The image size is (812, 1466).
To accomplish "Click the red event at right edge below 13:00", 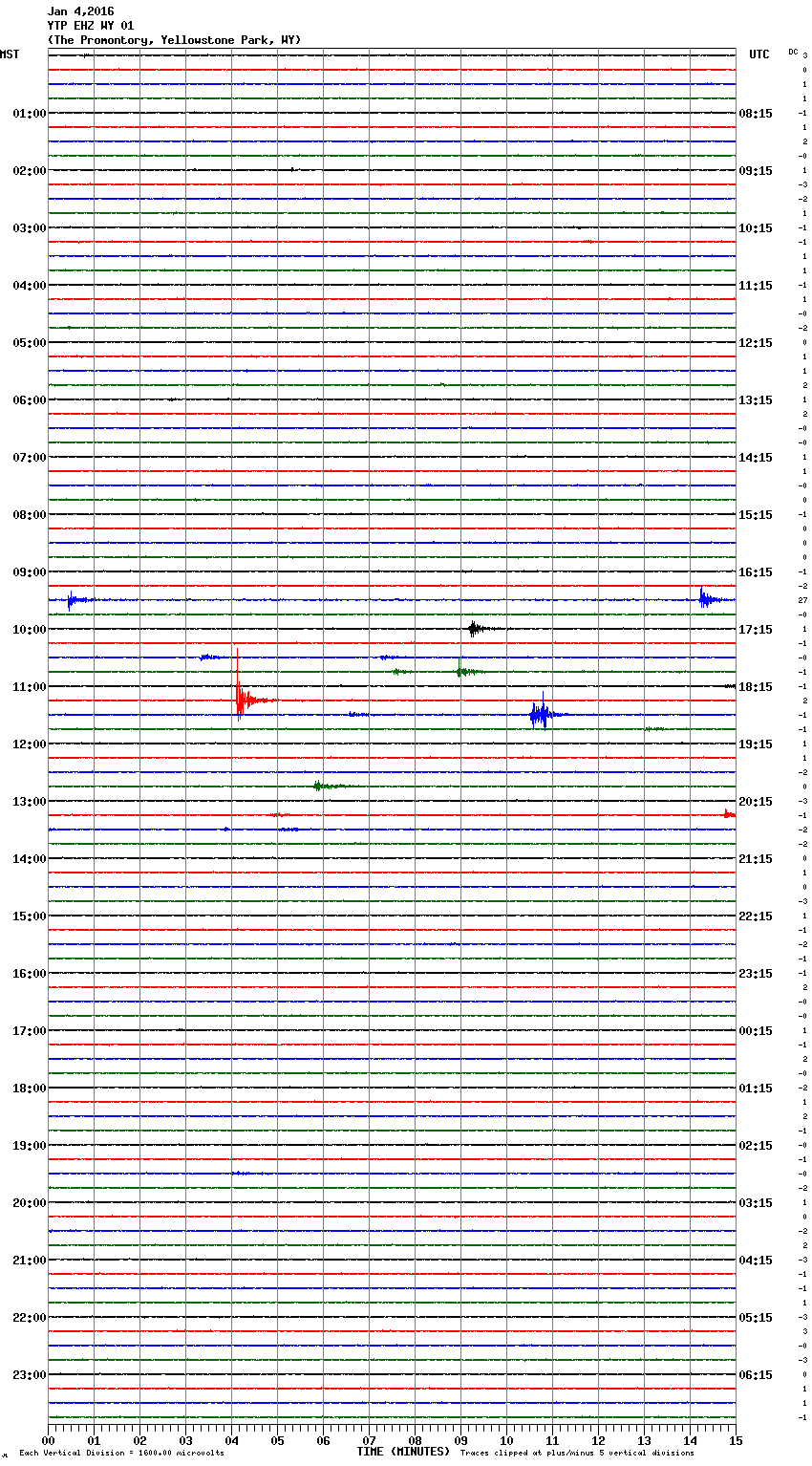I will coord(728,814).
